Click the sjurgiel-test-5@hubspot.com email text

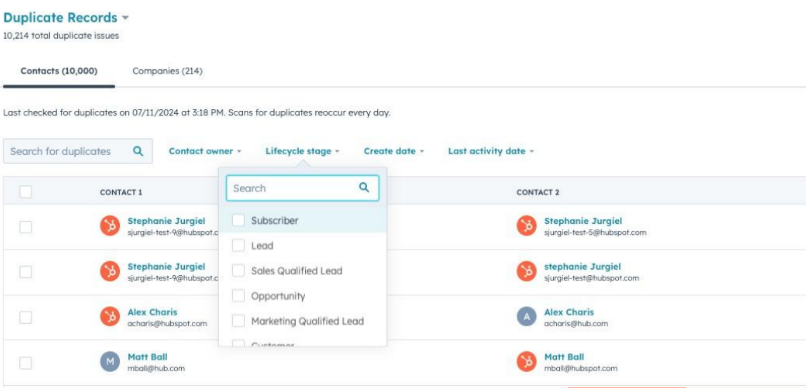[595, 233]
